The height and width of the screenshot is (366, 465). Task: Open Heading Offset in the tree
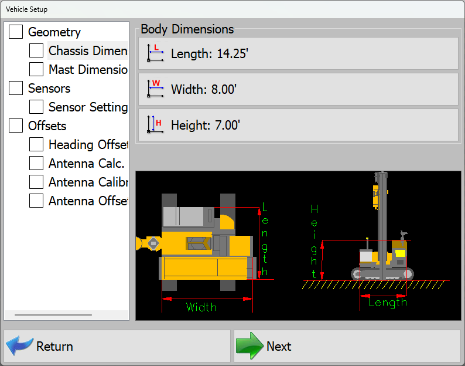click(x=88, y=144)
